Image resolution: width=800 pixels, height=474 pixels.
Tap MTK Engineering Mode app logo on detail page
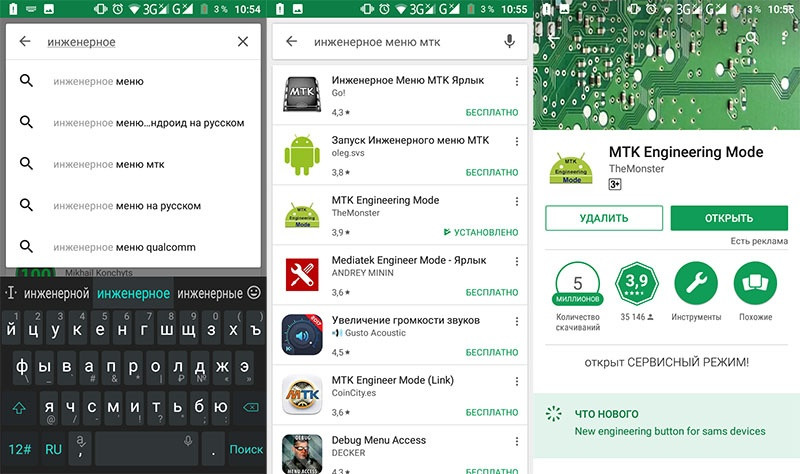571,168
